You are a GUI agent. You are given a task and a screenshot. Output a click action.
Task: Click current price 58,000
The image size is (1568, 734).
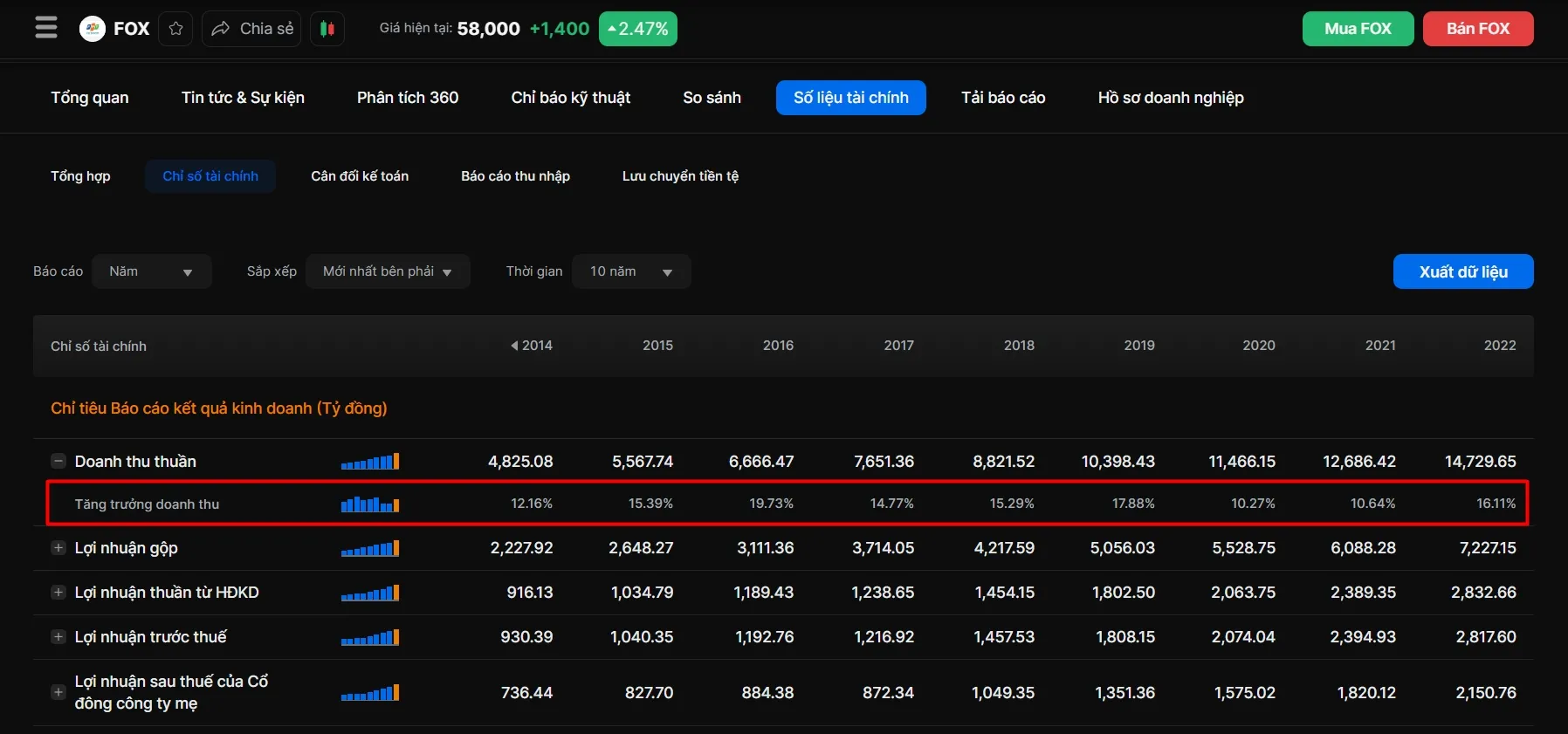pos(489,29)
